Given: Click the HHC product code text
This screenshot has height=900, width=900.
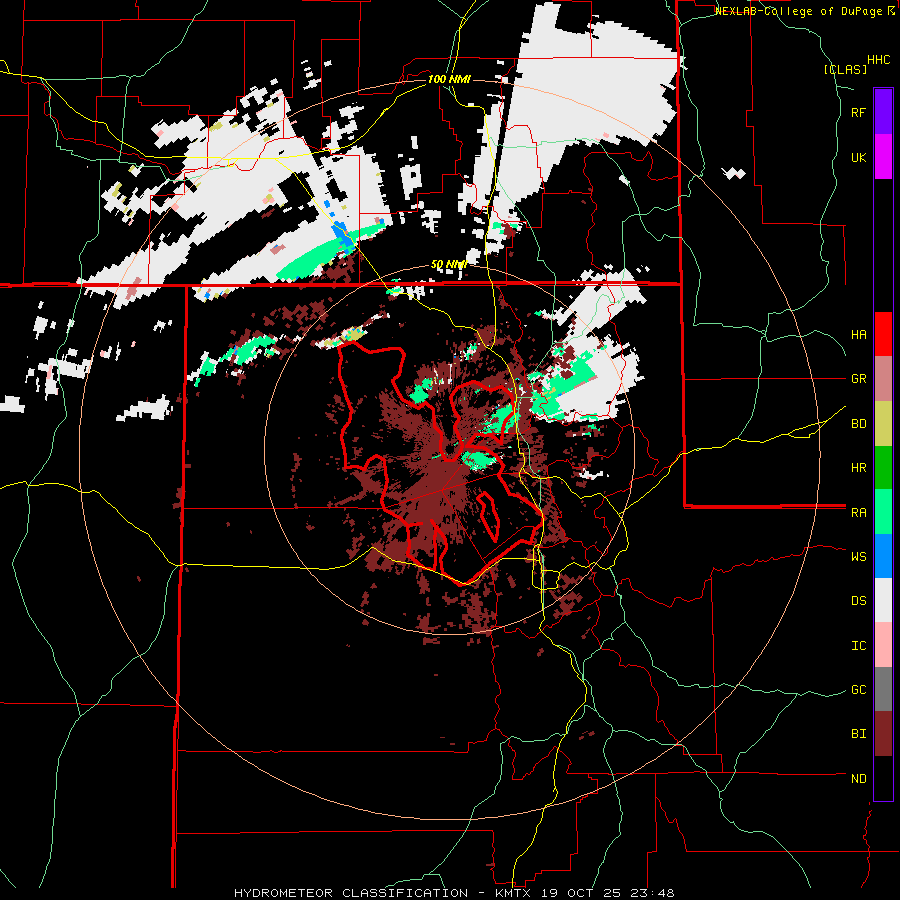Looking at the screenshot, I should tap(879, 60).
